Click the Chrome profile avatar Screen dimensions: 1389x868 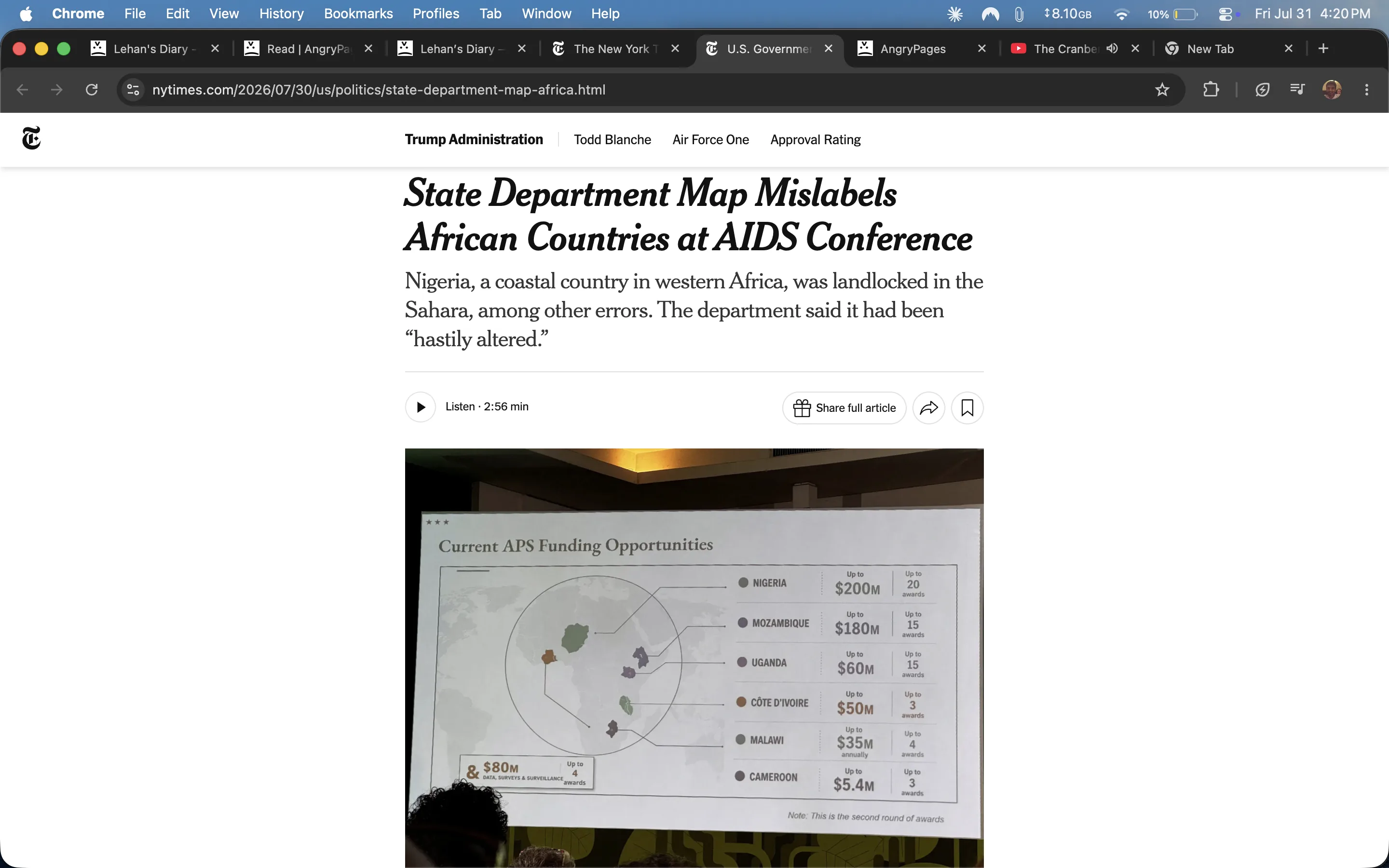click(1332, 90)
